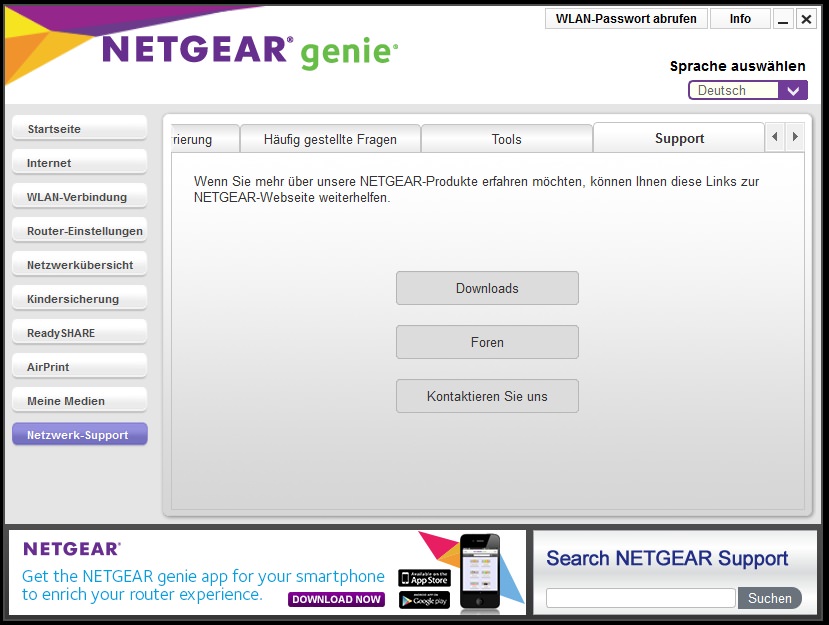Select the partially visible 'rierung' tab

(x=205, y=139)
